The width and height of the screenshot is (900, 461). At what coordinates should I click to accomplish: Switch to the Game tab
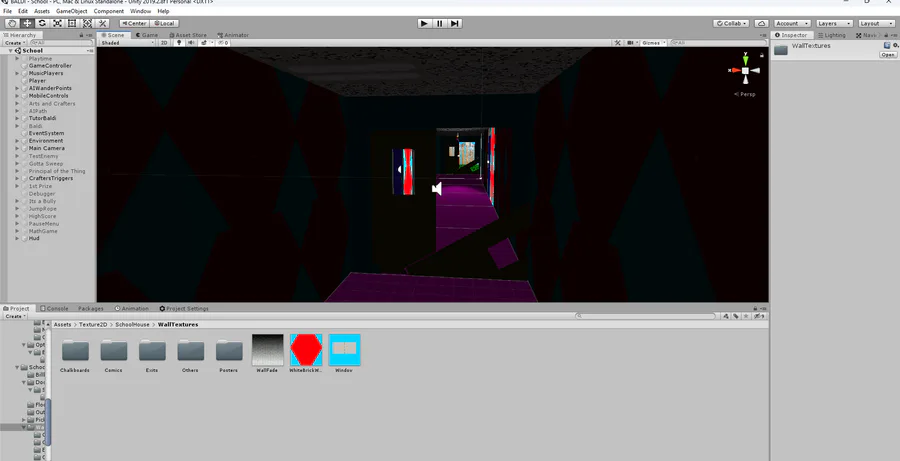(147, 35)
